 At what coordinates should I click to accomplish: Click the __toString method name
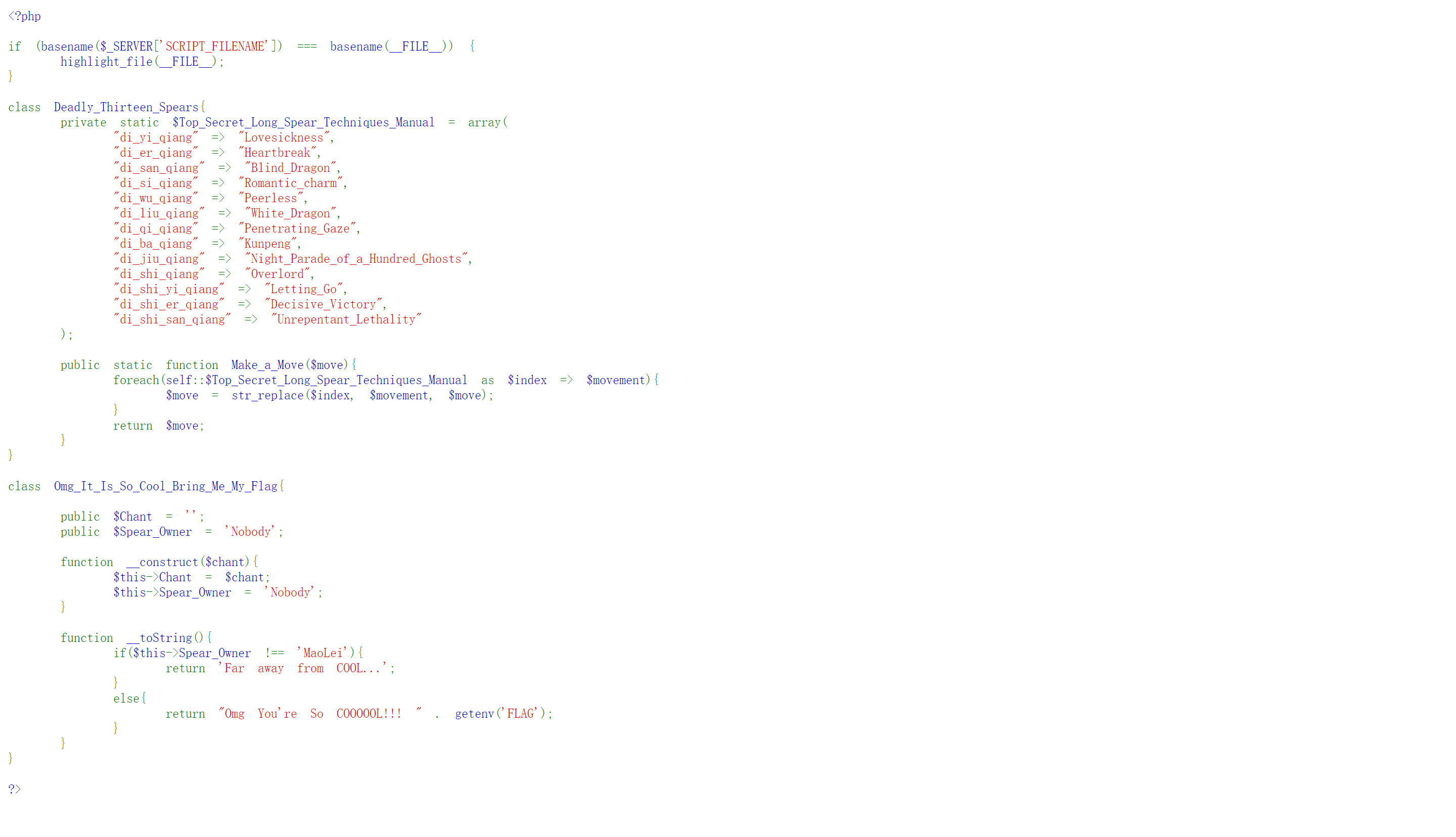[159, 638]
